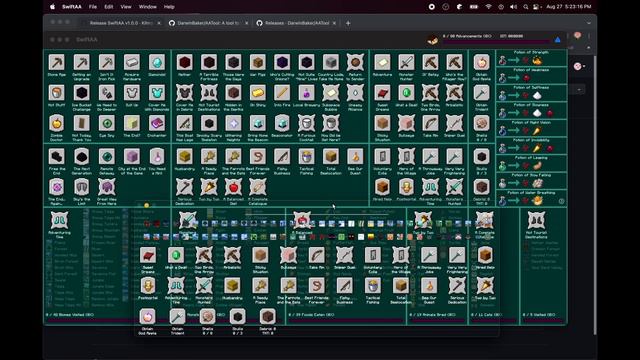This screenshot has height=360, width=640.
Task: Click the Acquire Hardware iron ingot icon
Action: click(132, 62)
